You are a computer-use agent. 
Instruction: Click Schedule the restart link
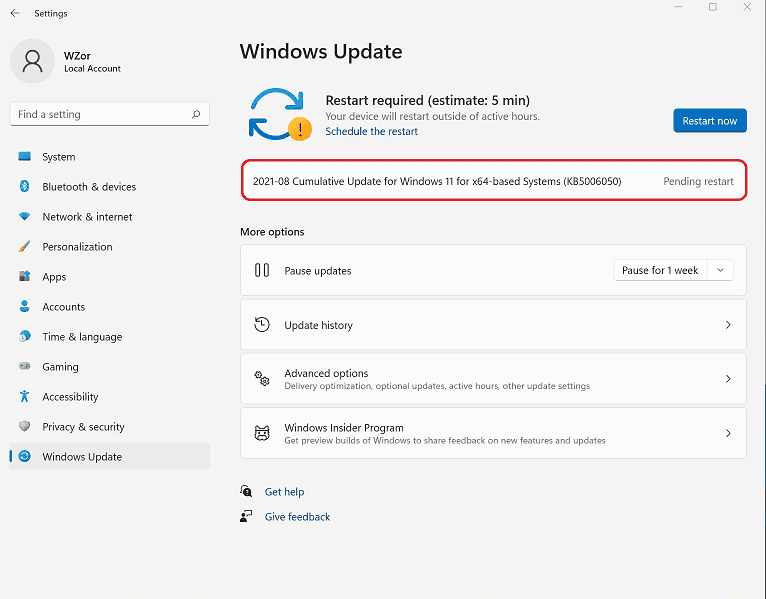371,131
